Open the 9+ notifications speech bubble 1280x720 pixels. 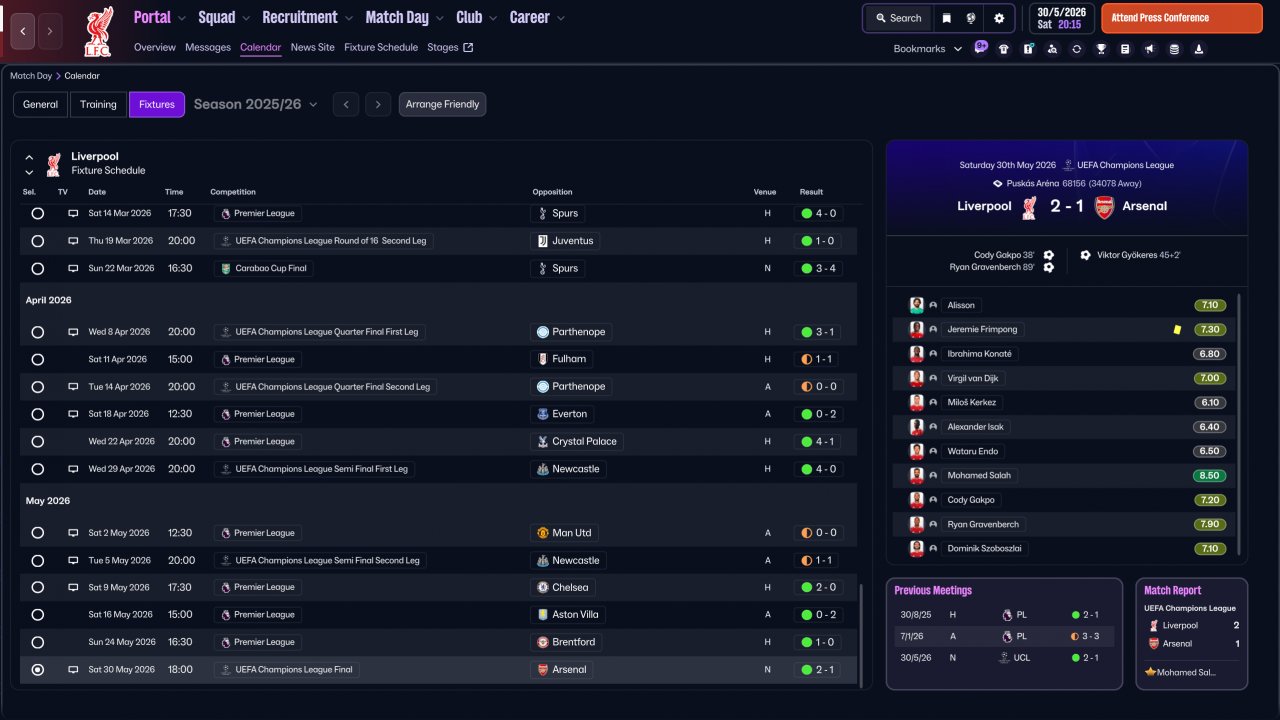981,47
